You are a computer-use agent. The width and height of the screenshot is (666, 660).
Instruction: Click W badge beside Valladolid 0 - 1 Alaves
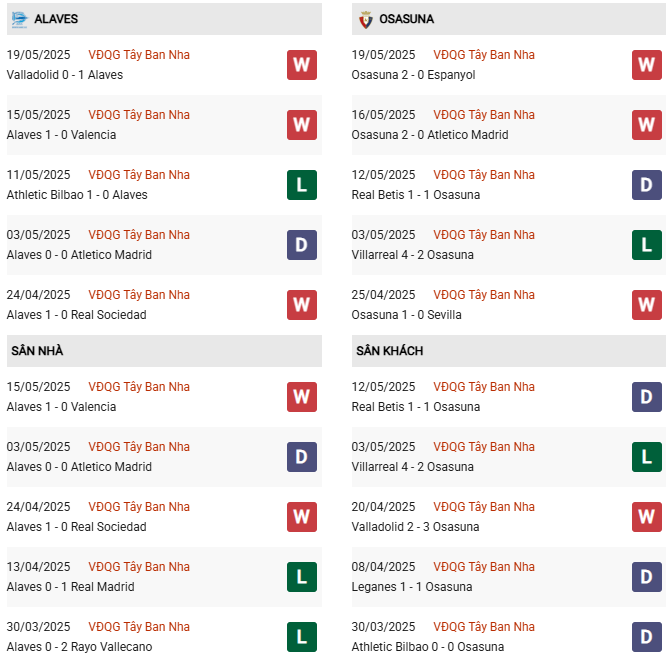tap(302, 65)
